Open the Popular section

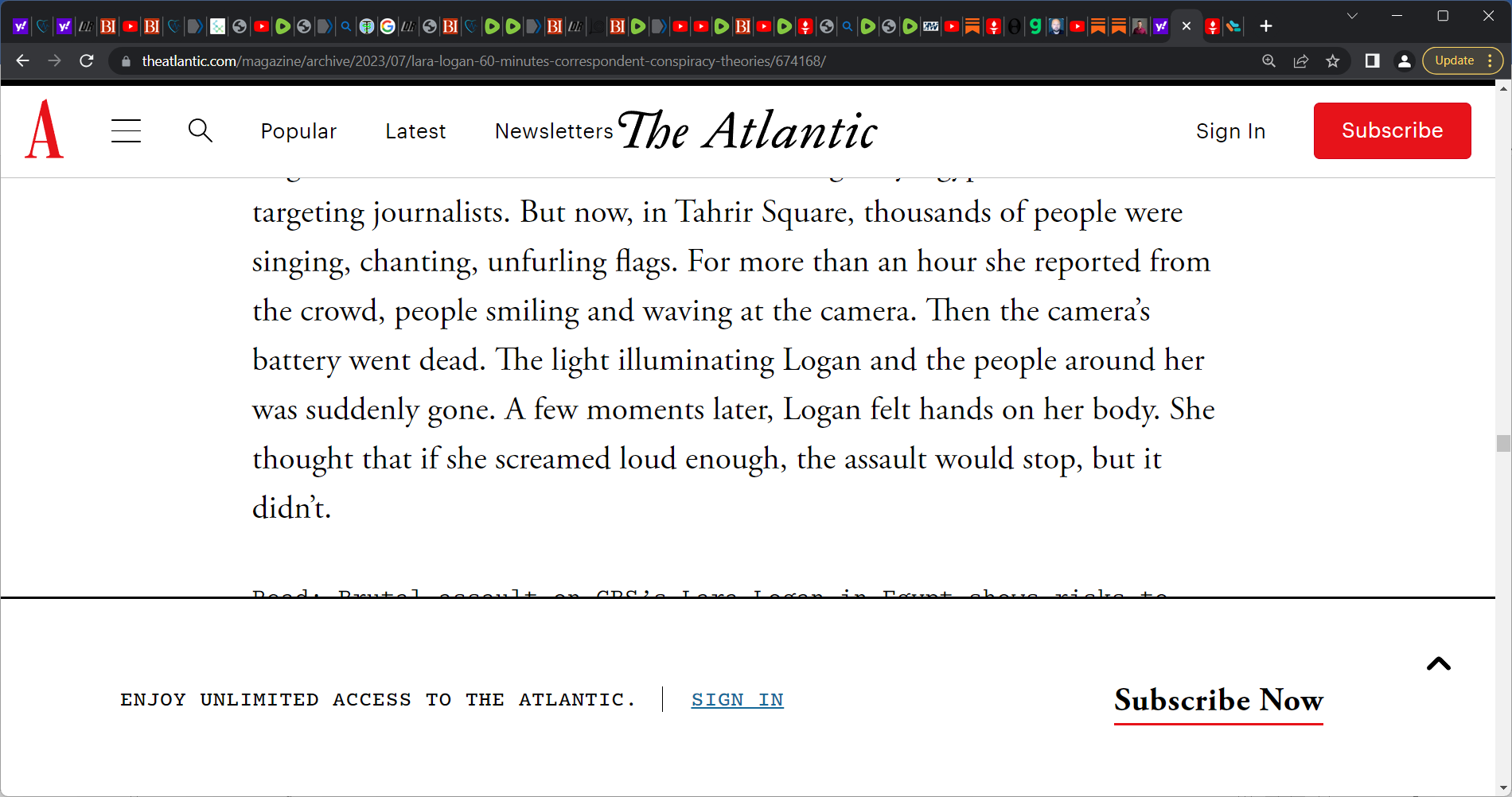tap(298, 131)
